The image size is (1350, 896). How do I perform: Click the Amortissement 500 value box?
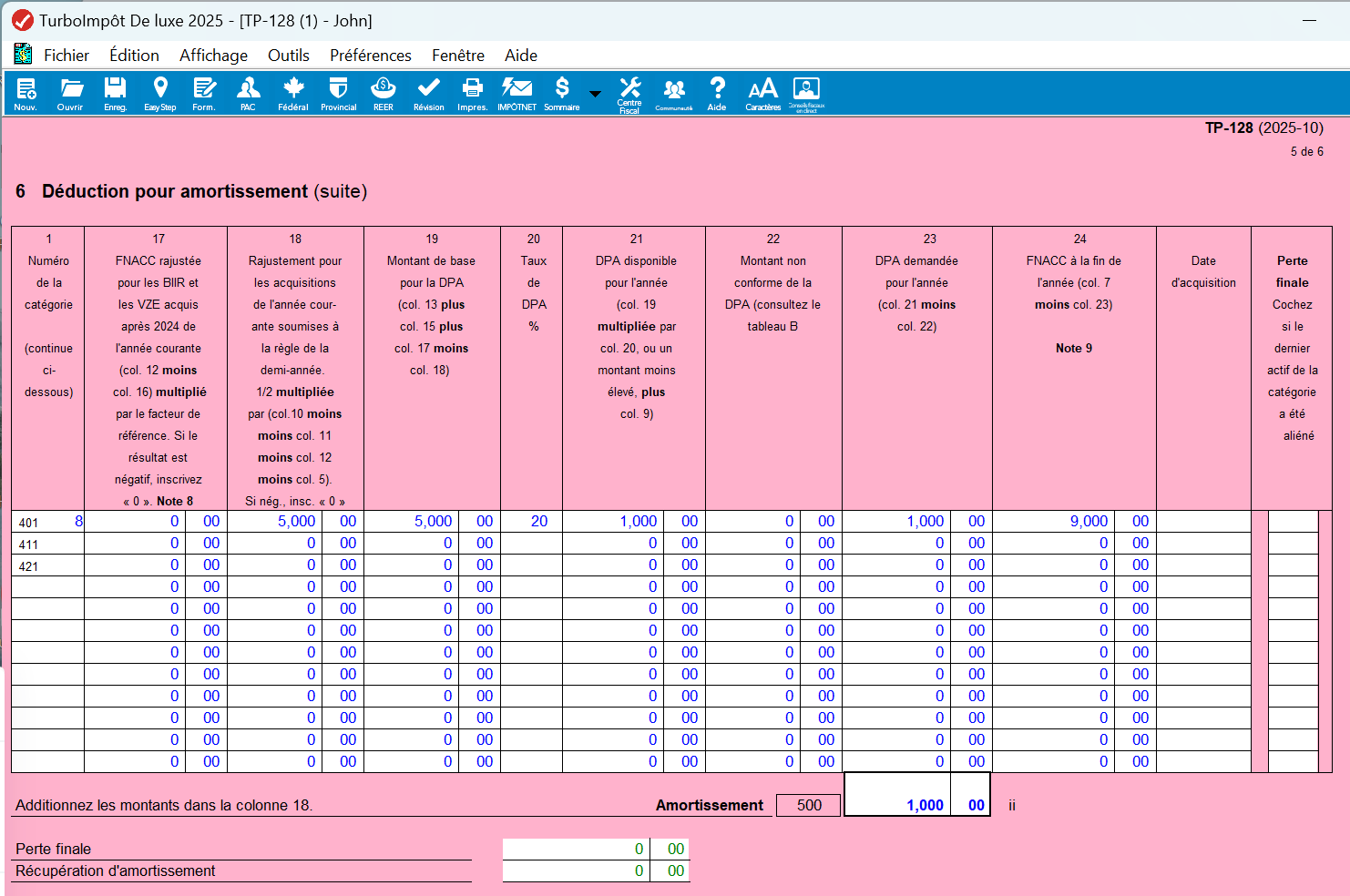[x=808, y=805]
